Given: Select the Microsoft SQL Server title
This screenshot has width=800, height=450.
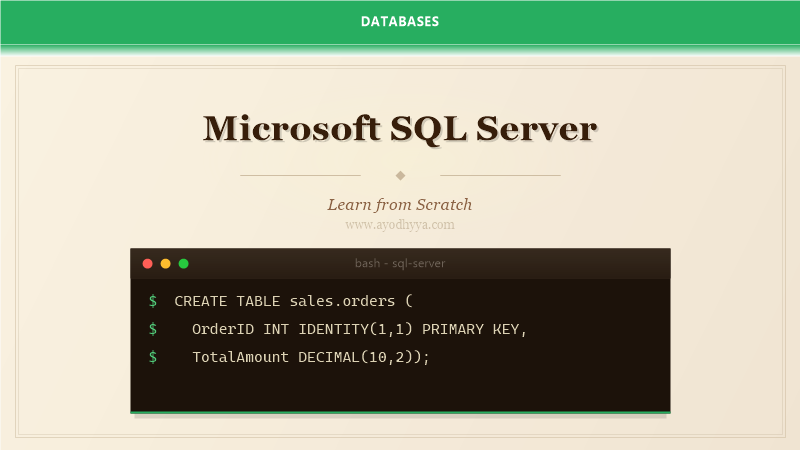Looking at the screenshot, I should click(x=400, y=128).
